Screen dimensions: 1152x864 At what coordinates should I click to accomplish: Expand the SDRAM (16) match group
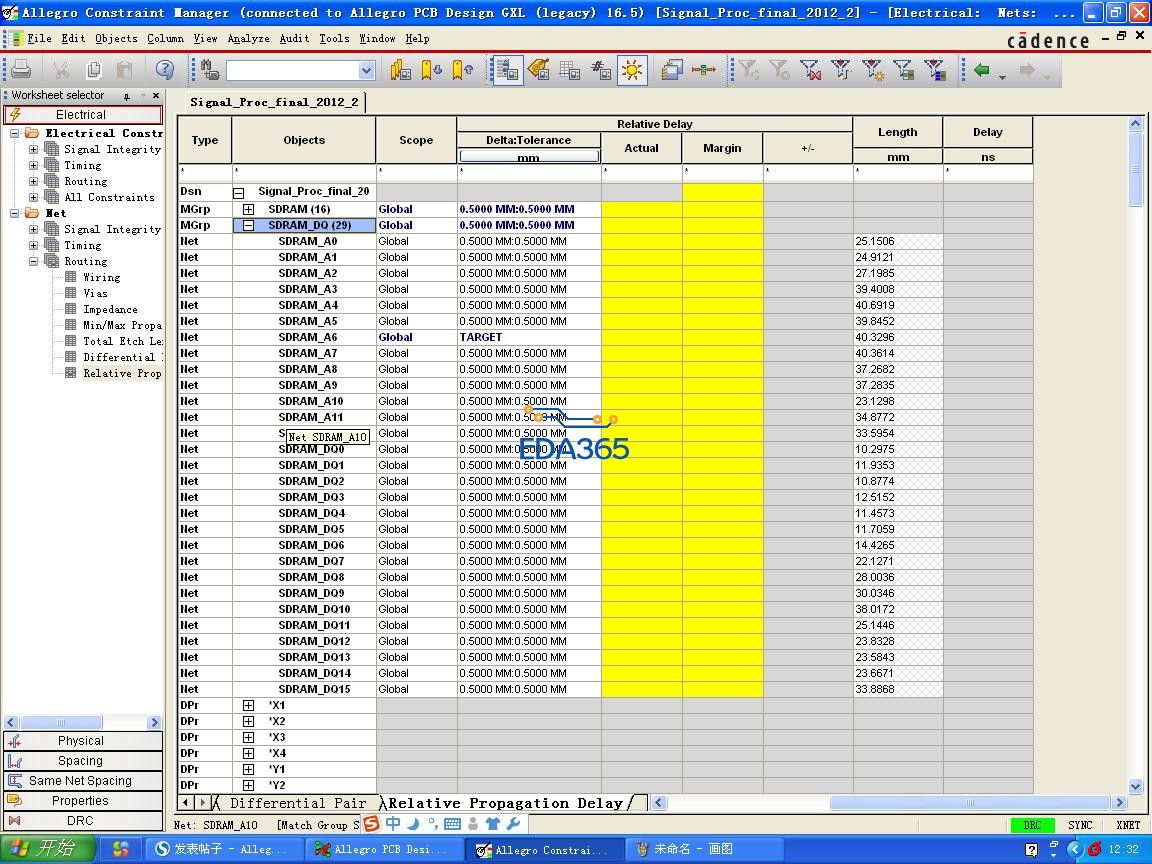click(x=248, y=209)
